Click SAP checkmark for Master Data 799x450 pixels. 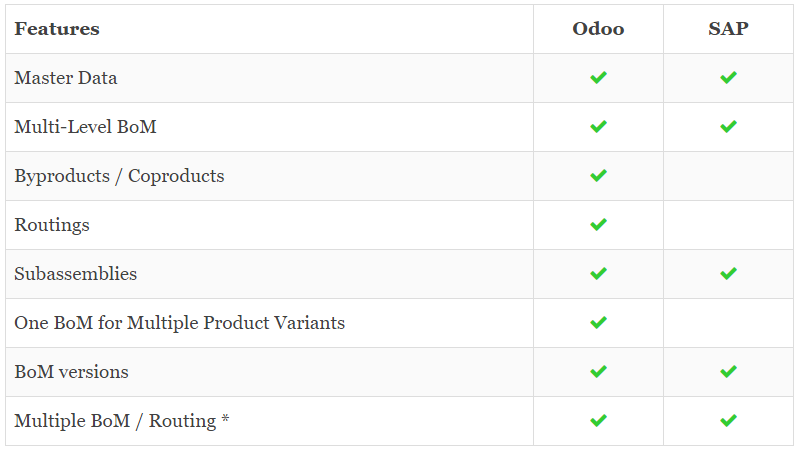(728, 77)
